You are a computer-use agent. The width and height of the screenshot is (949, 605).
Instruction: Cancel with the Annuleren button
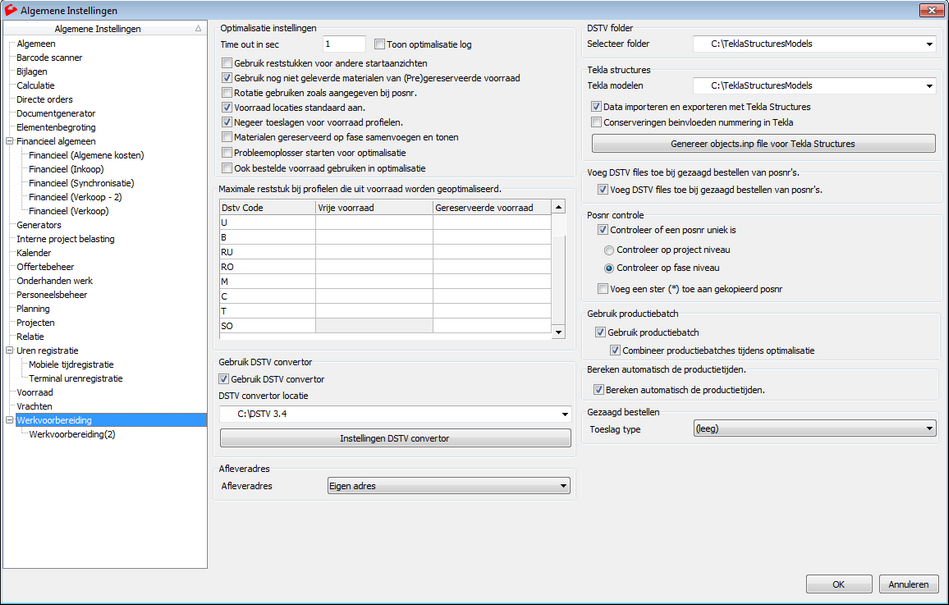tap(908, 584)
